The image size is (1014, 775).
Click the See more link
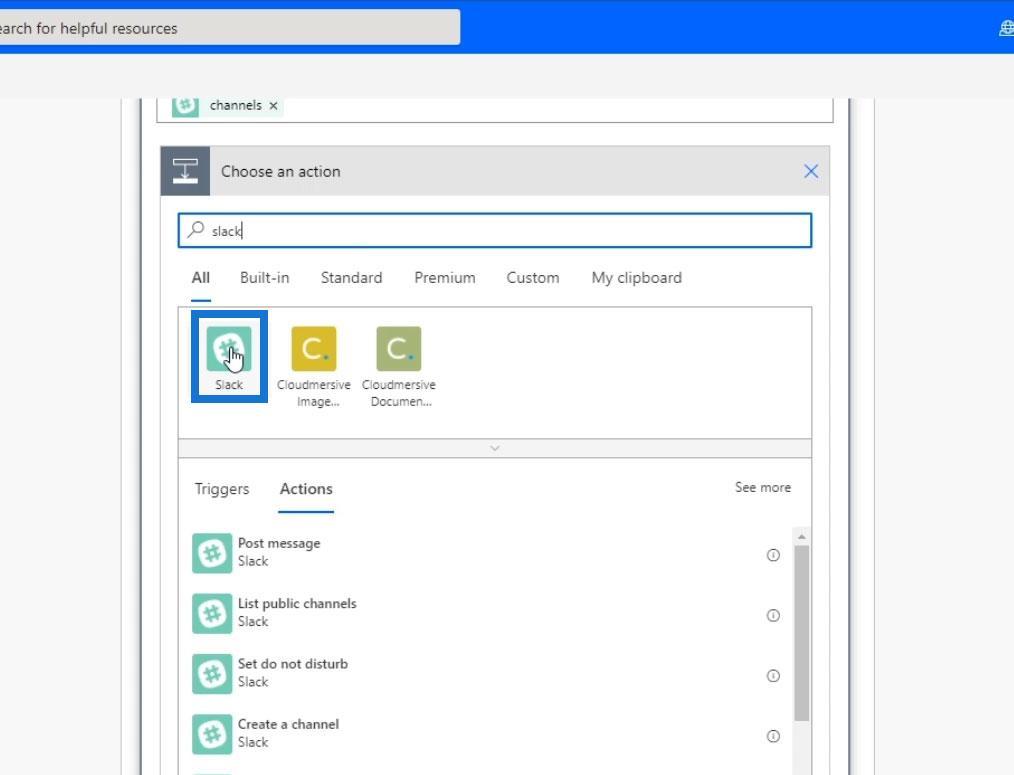click(762, 487)
